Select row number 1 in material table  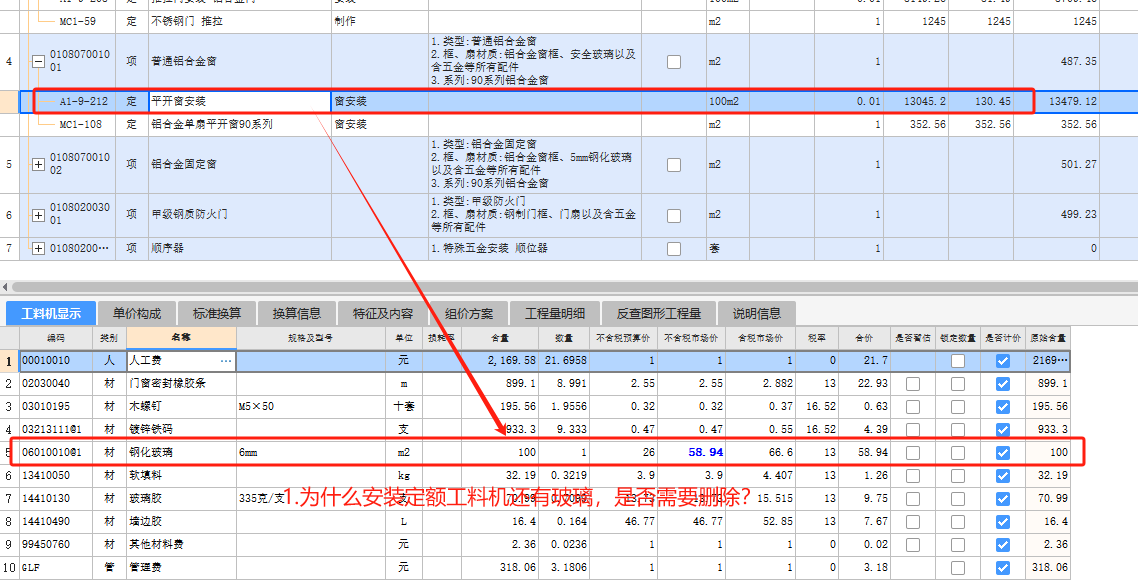(x=9, y=361)
